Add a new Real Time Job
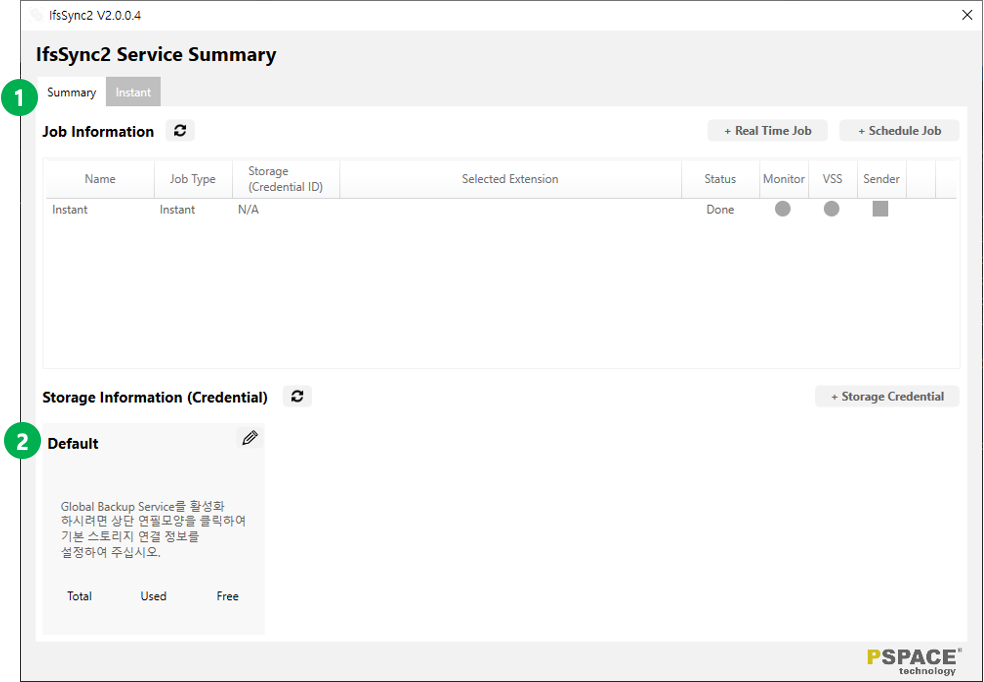Viewport: 984px width, 682px height. click(x=767, y=131)
